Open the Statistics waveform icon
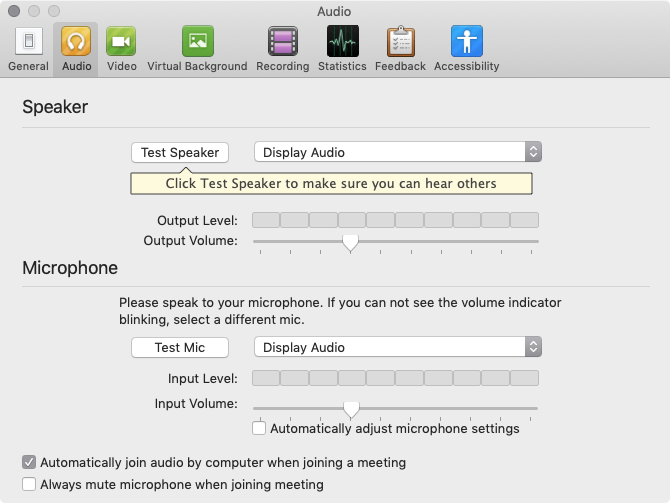This screenshot has width=670, height=503. coord(343,41)
